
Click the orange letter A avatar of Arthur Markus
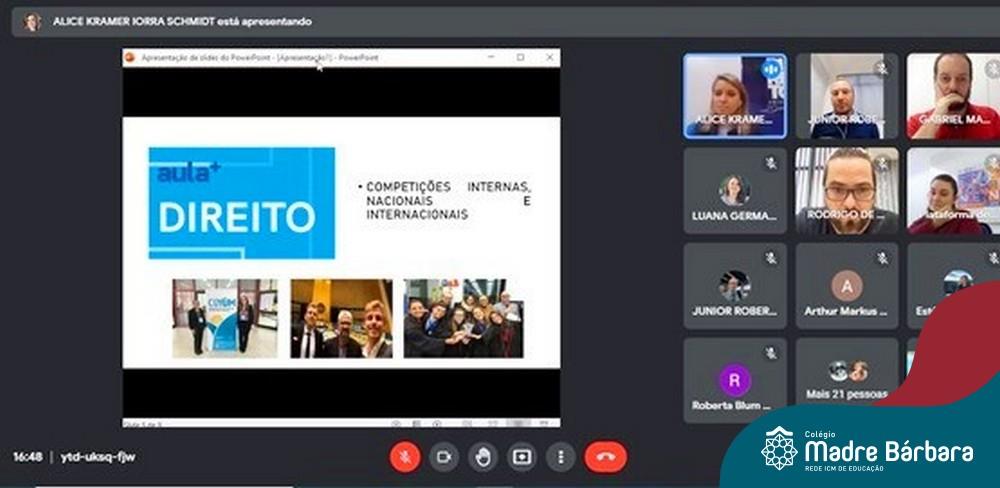click(846, 286)
